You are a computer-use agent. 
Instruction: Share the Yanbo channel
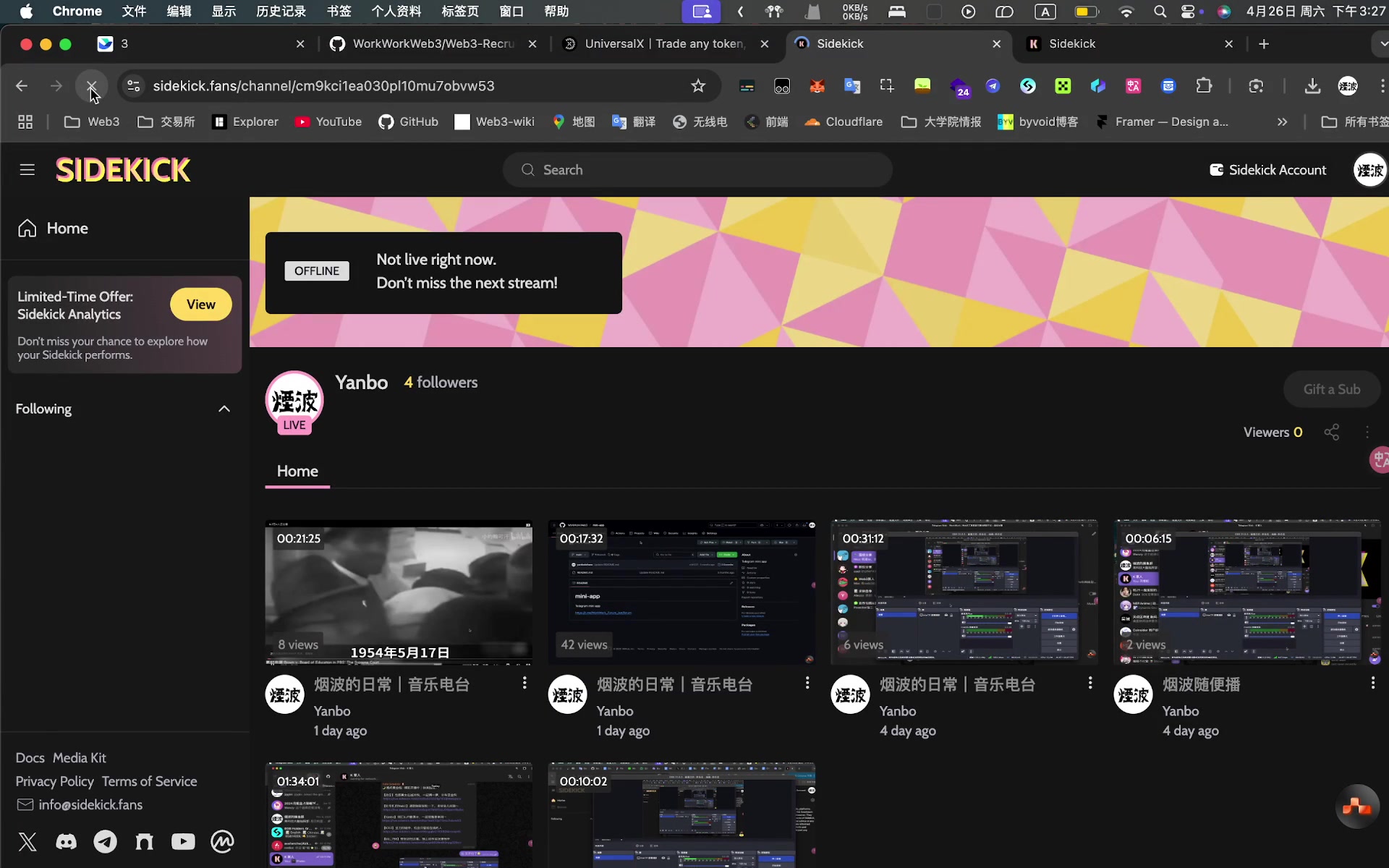pyautogui.click(x=1331, y=432)
